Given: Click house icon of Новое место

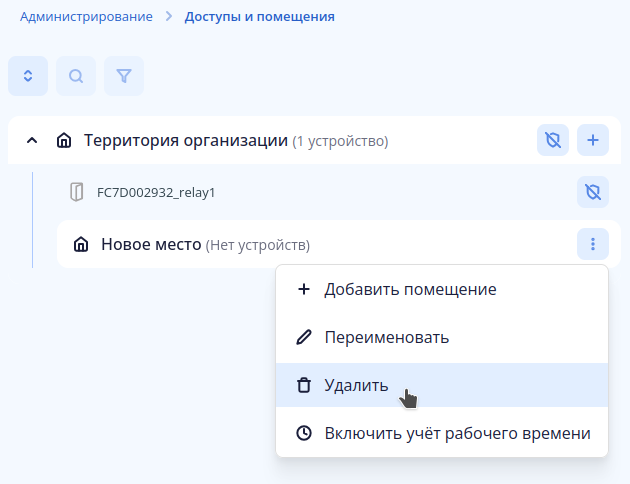Looking at the screenshot, I should (82, 244).
